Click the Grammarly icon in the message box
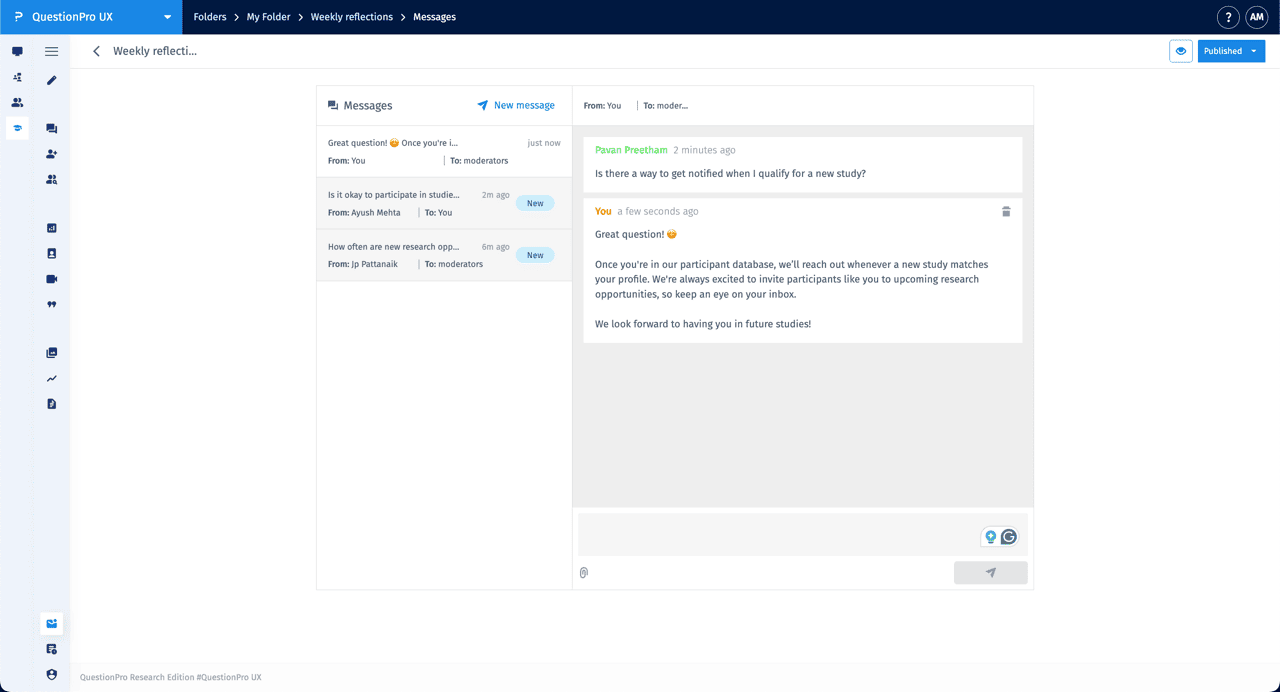1280x692 pixels. 1009,537
